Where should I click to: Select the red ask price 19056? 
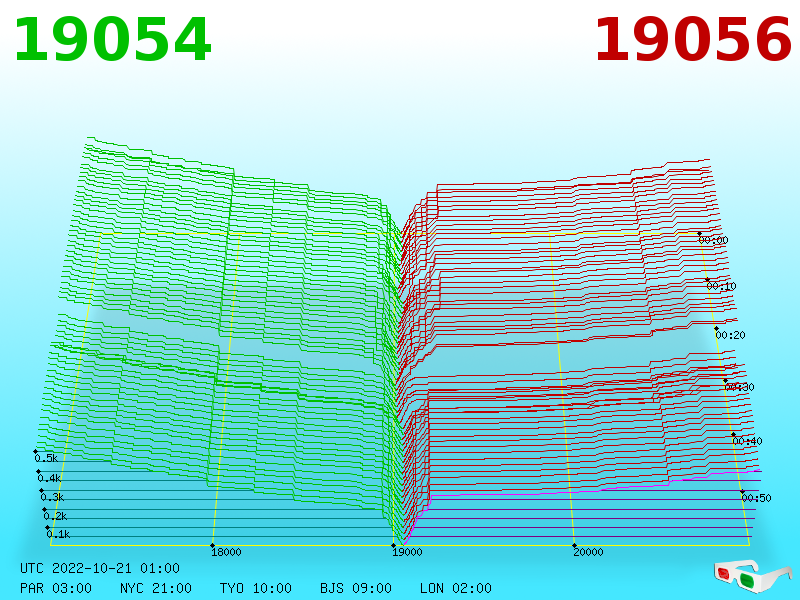click(693, 40)
